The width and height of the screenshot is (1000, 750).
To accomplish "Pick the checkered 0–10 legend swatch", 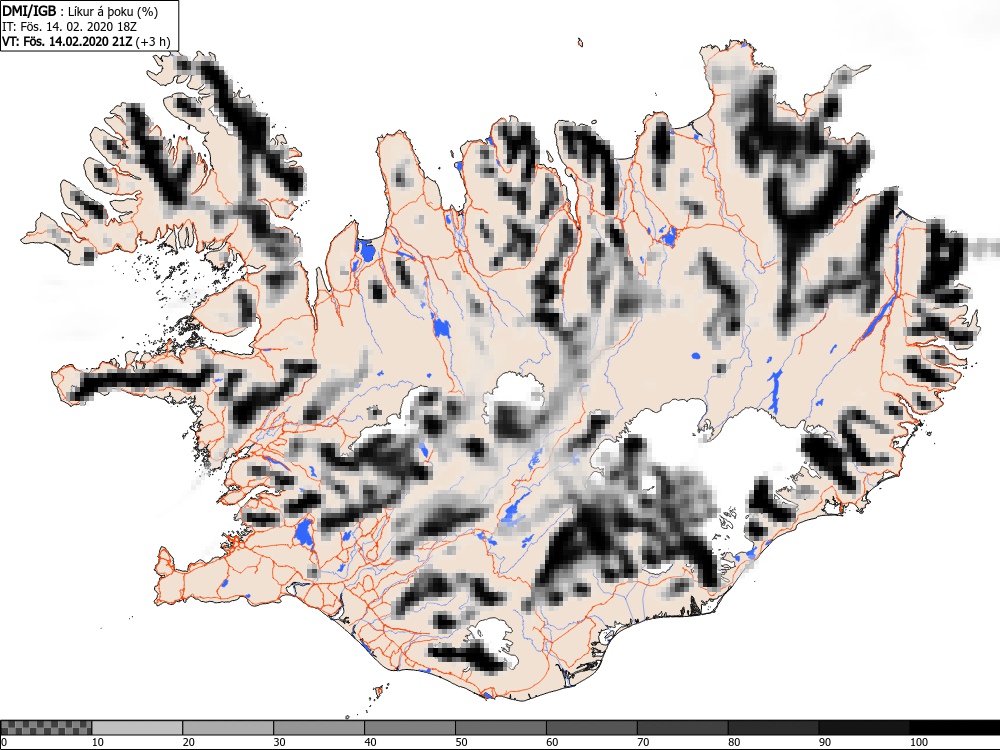I will (46, 728).
